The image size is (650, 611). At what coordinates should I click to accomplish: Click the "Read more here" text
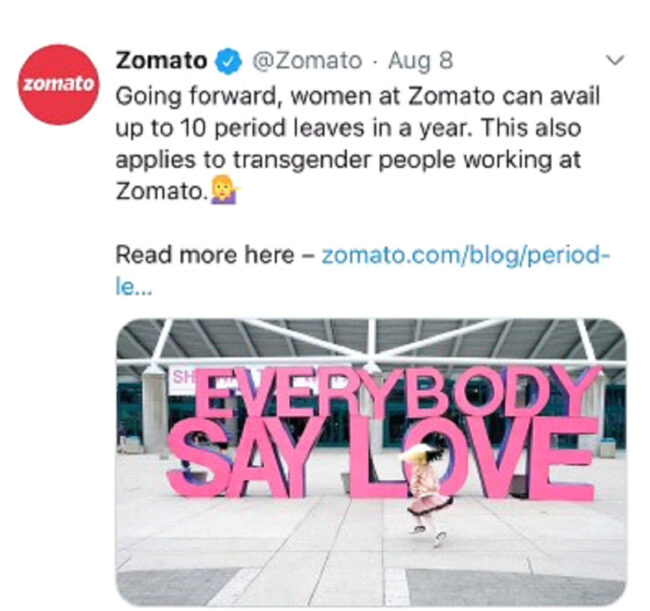pos(205,255)
